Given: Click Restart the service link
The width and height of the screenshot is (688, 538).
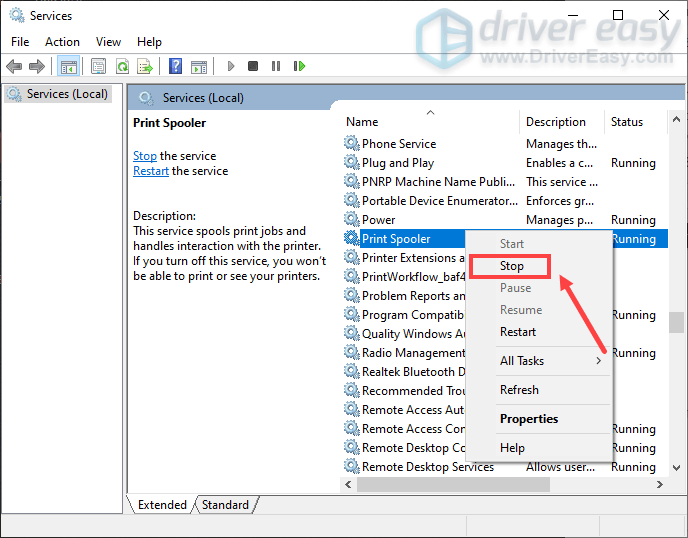Looking at the screenshot, I should click(151, 171).
